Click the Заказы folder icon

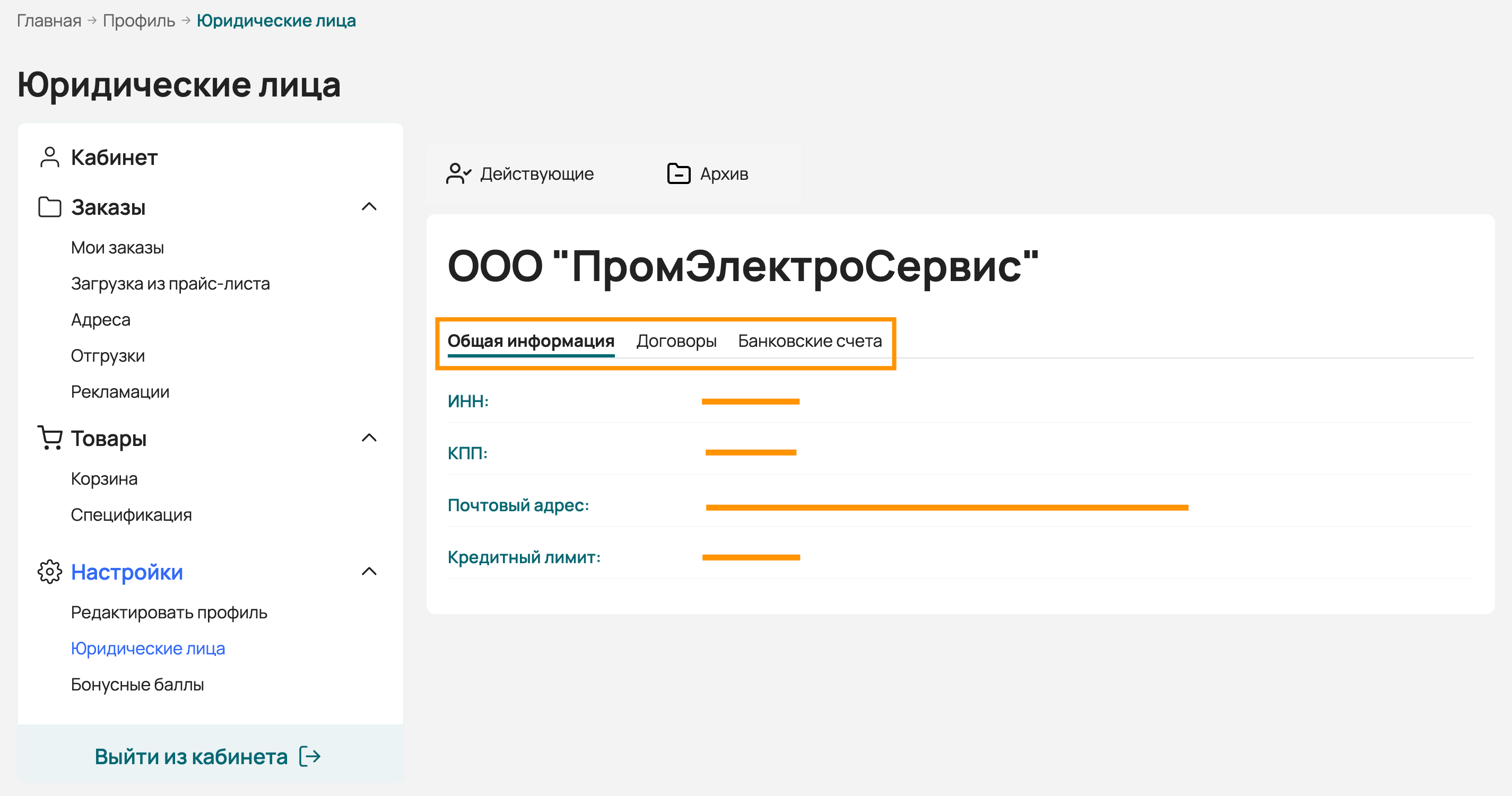[x=50, y=207]
